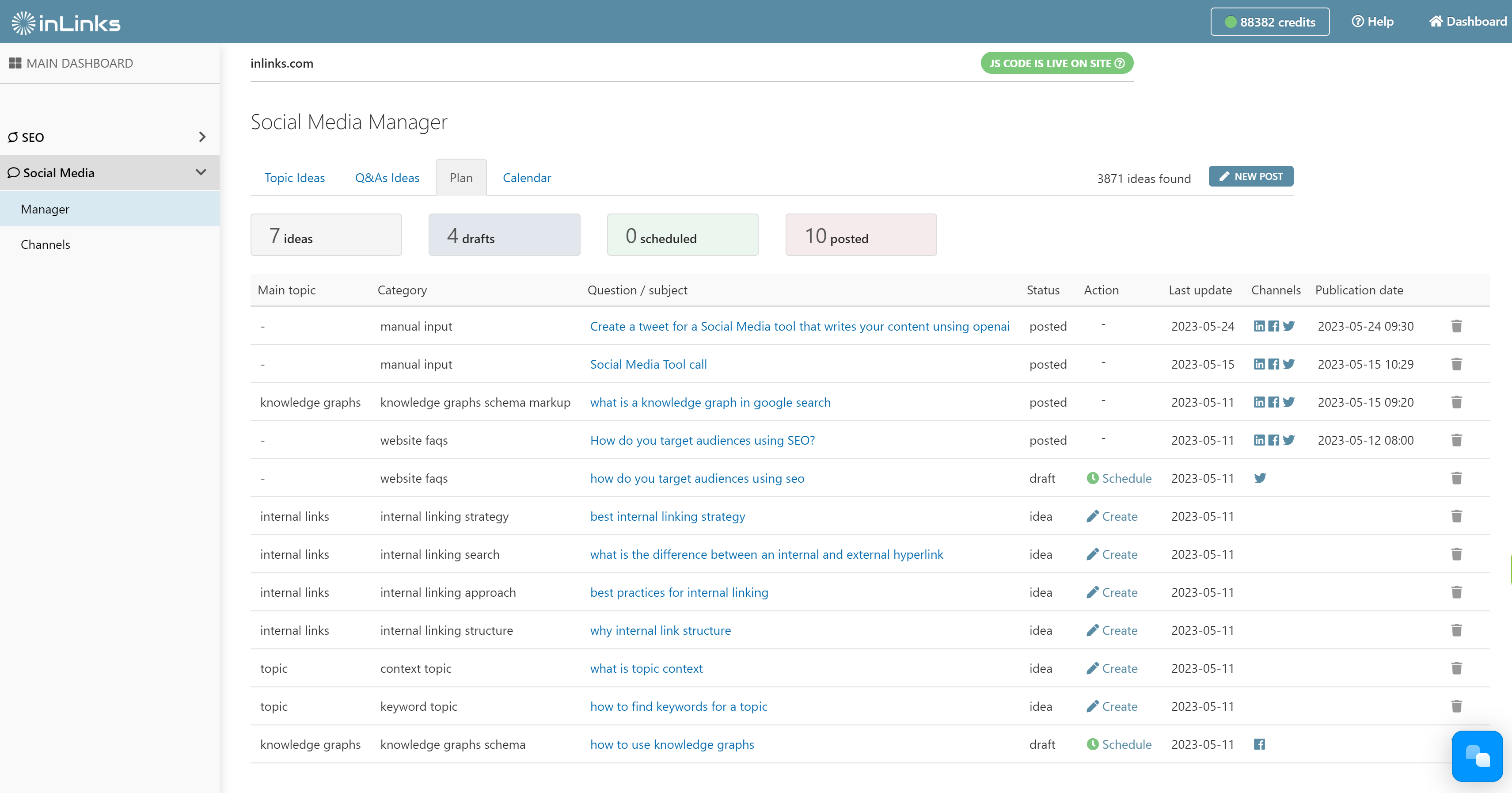1512x793 pixels.
Task: Click the LinkedIn icon in the 'Social Media Tool call' row
Action: (1259, 364)
